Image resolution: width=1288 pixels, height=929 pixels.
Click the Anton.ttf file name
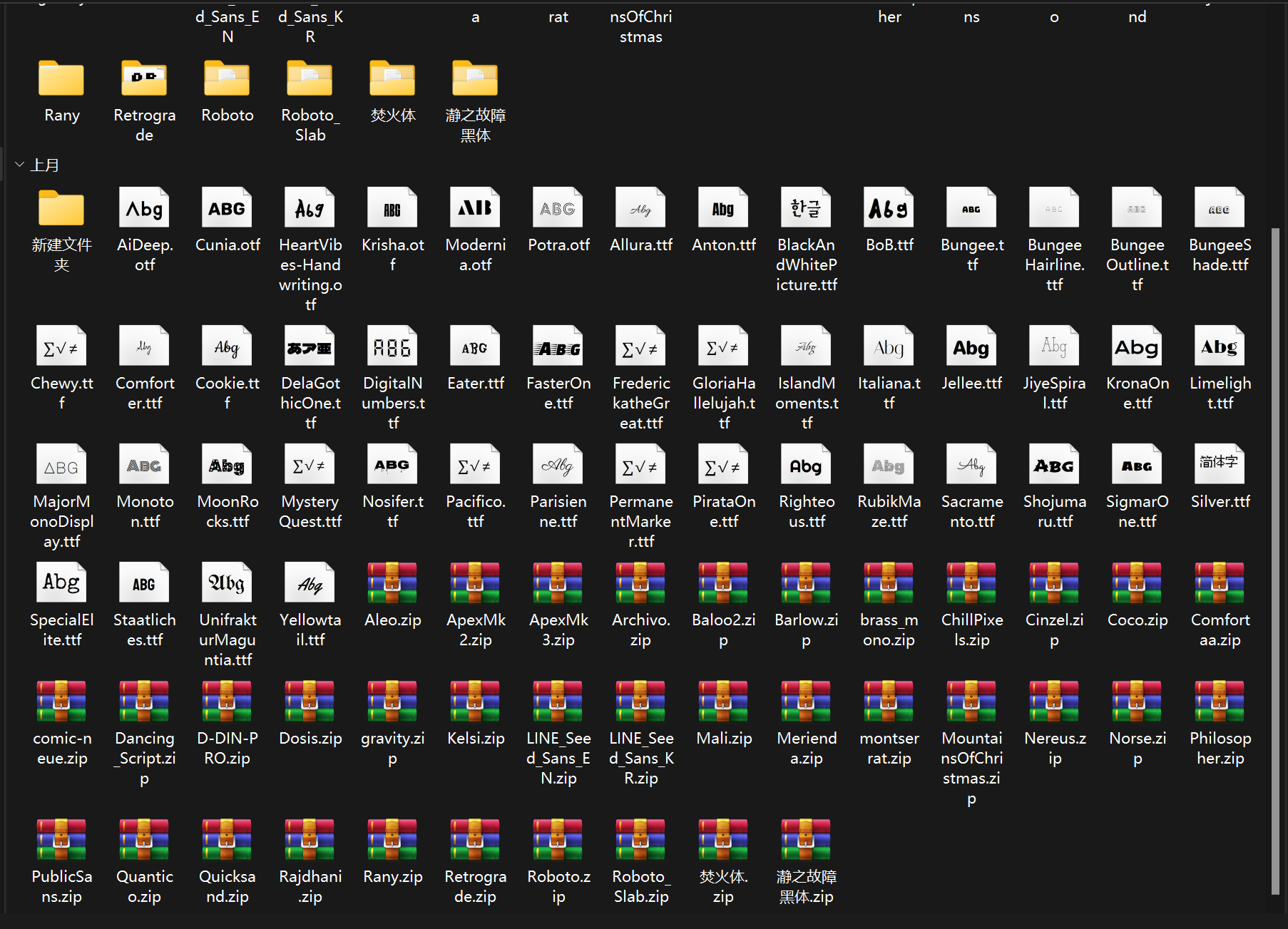pos(724,245)
